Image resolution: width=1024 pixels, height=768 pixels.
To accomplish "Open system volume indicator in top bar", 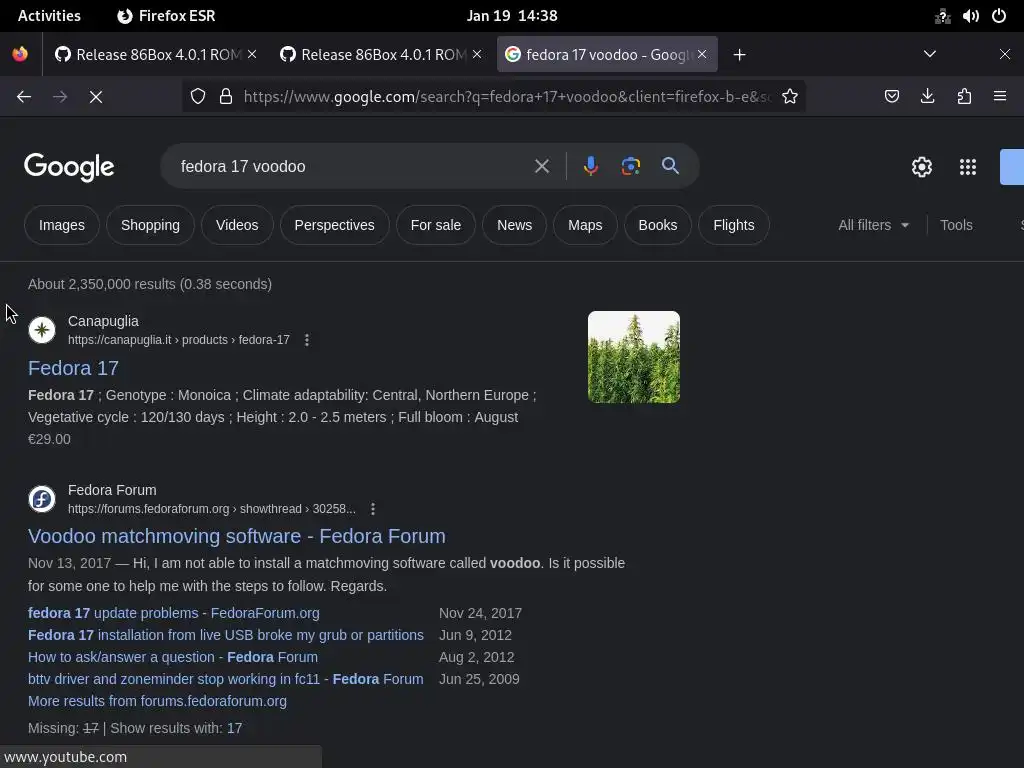I will click(970, 16).
